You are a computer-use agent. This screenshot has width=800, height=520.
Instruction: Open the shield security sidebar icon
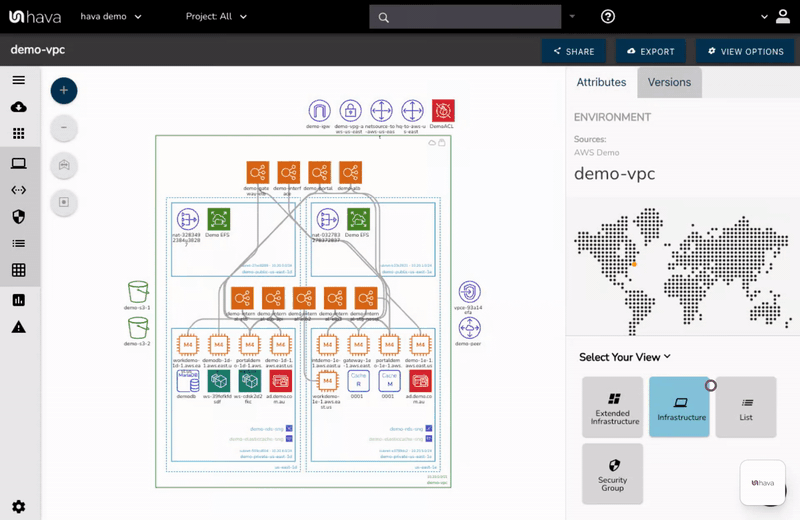coord(18,216)
